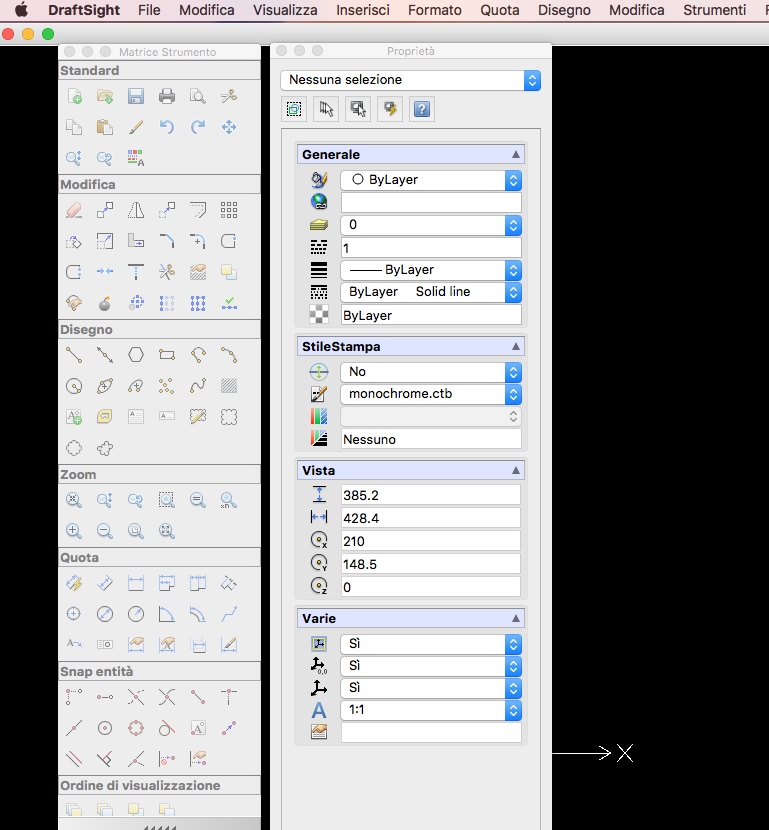Open the layer dropdown showing 0
The height and width of the screenshot is (830, 769).
(431, 225)
